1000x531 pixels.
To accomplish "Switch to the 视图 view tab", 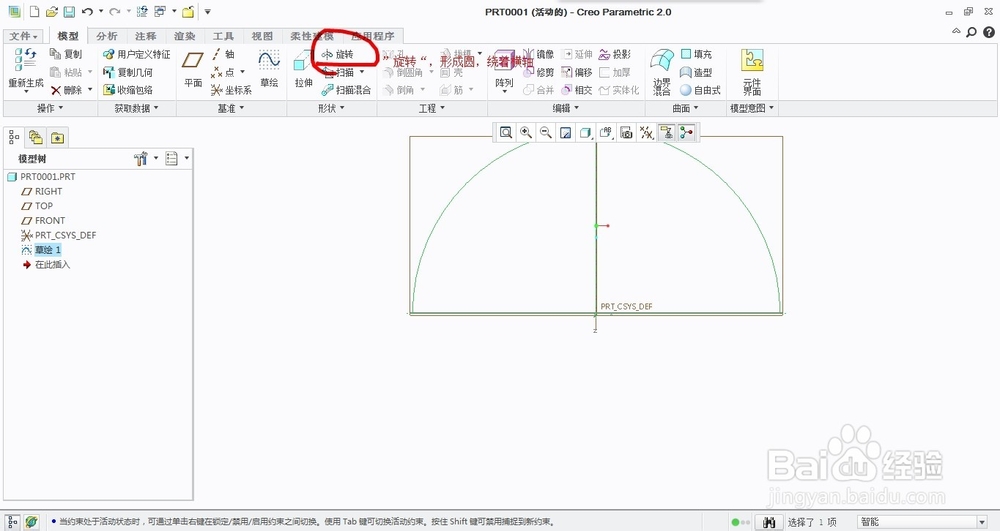I will [x=262, y=36].
